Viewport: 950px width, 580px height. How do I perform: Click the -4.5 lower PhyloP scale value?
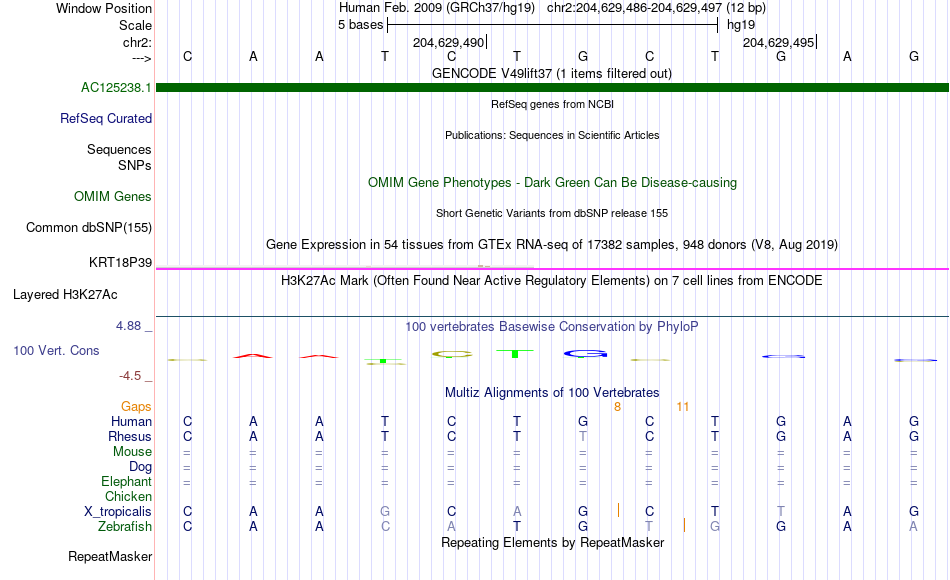[130, 376]
